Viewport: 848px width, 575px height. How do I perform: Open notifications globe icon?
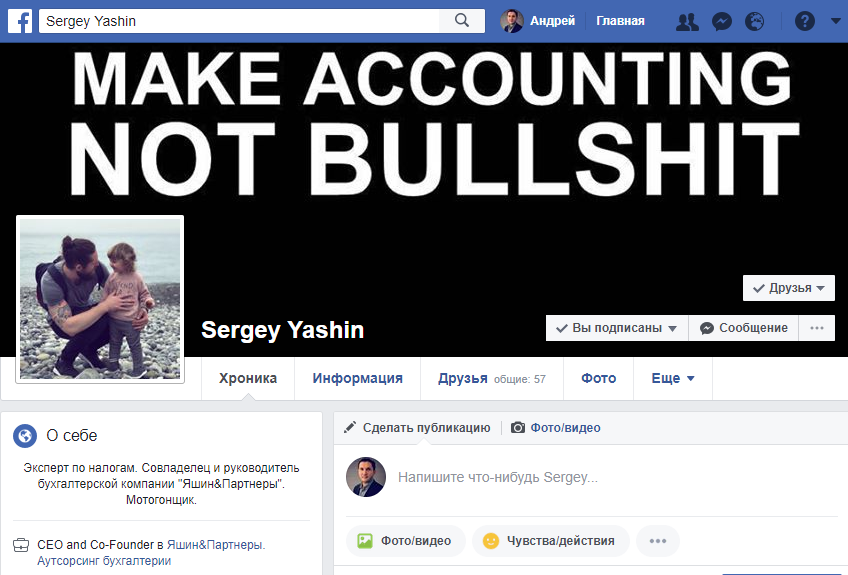point(754,22)
